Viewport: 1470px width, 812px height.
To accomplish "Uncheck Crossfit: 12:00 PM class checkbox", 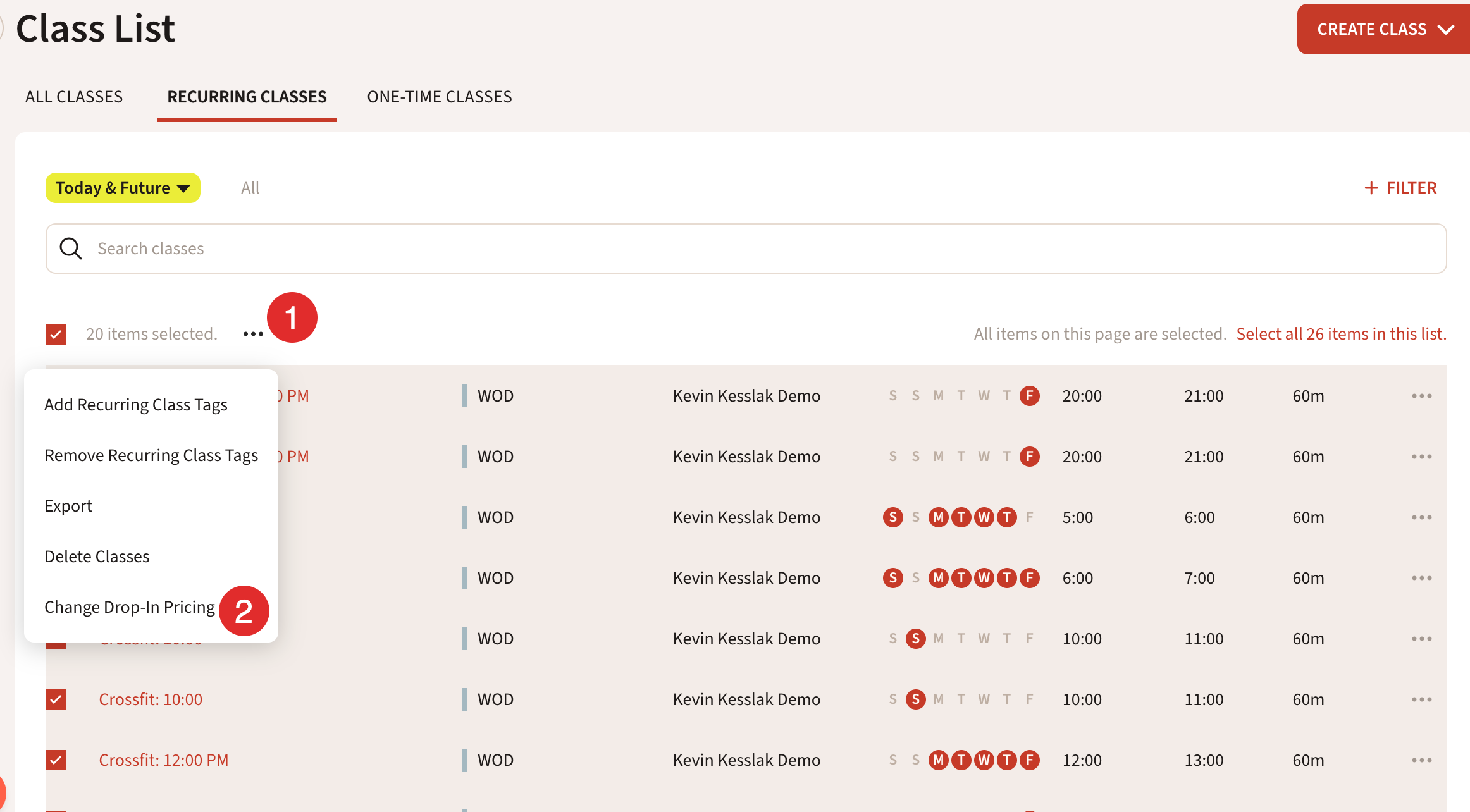I will click(56, 760).
